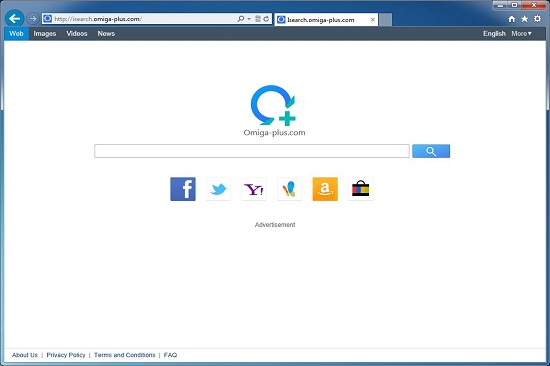
Task: Open the Facebook shortcut icon
Action: pyautogui.click(x=183, y=189)
